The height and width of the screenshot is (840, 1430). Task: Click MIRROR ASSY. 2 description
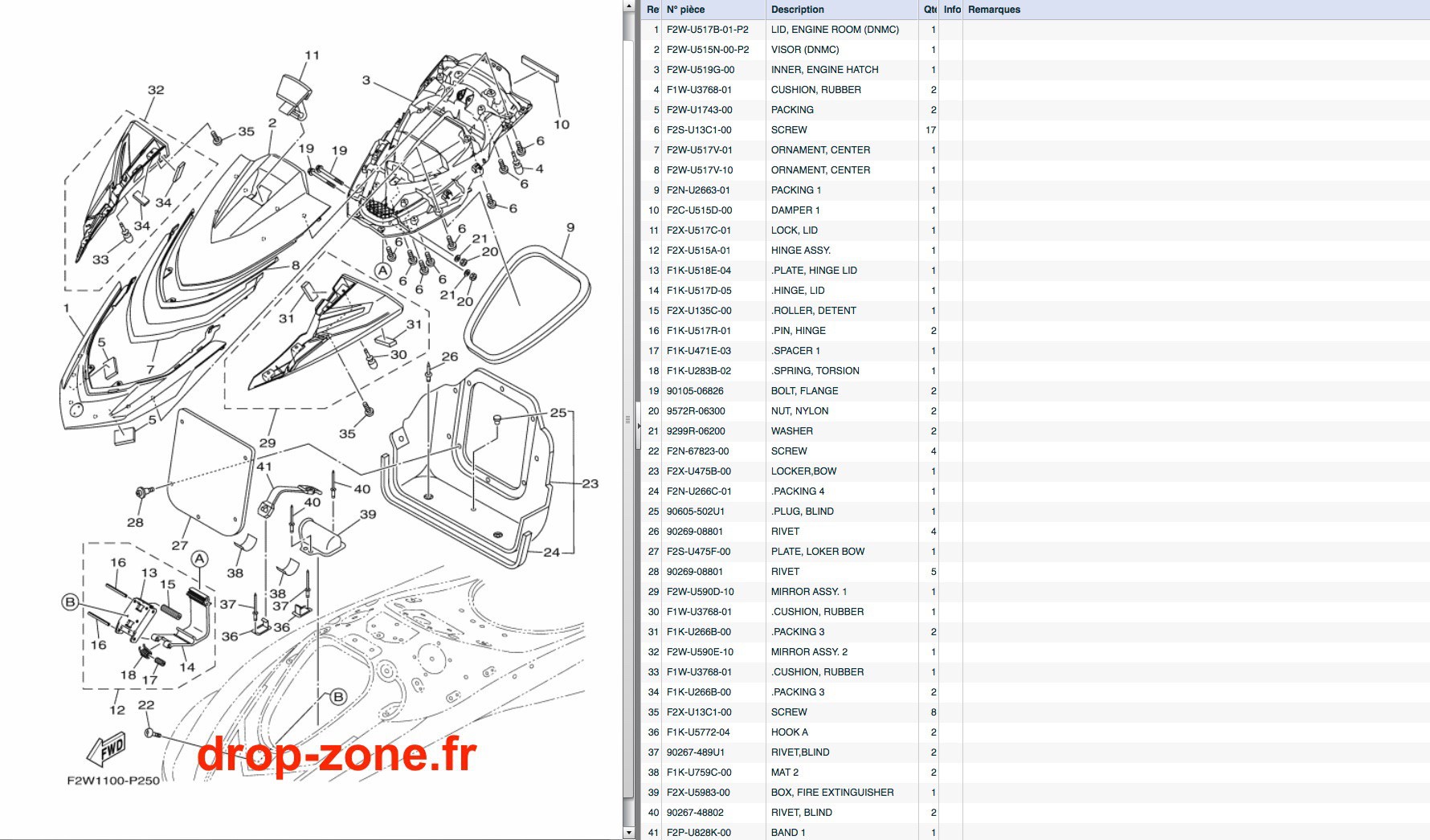(x=809, y=652)
